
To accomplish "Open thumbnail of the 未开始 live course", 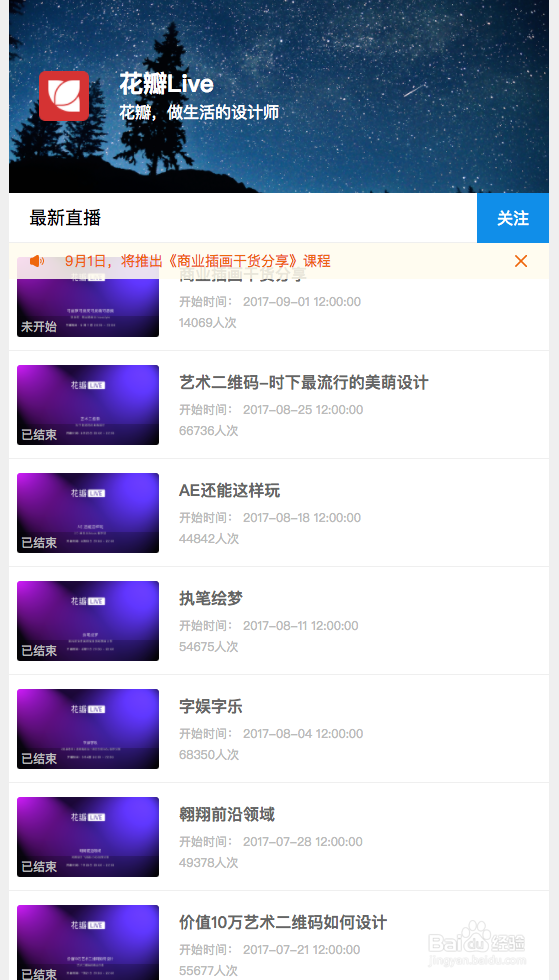I will (88, 297).
